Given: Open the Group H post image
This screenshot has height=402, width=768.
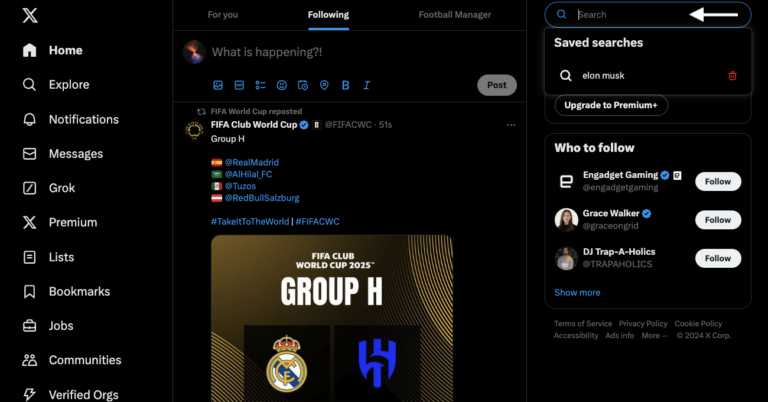Looking at the screenshot, I should [x=332, y=318].
